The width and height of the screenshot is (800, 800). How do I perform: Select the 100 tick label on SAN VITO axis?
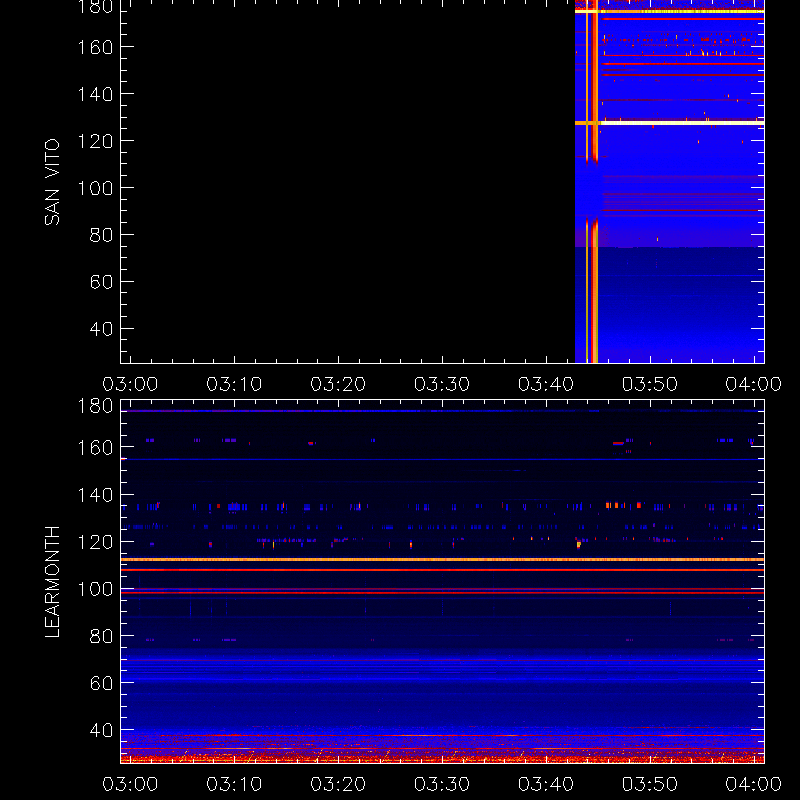coord(95,188)
